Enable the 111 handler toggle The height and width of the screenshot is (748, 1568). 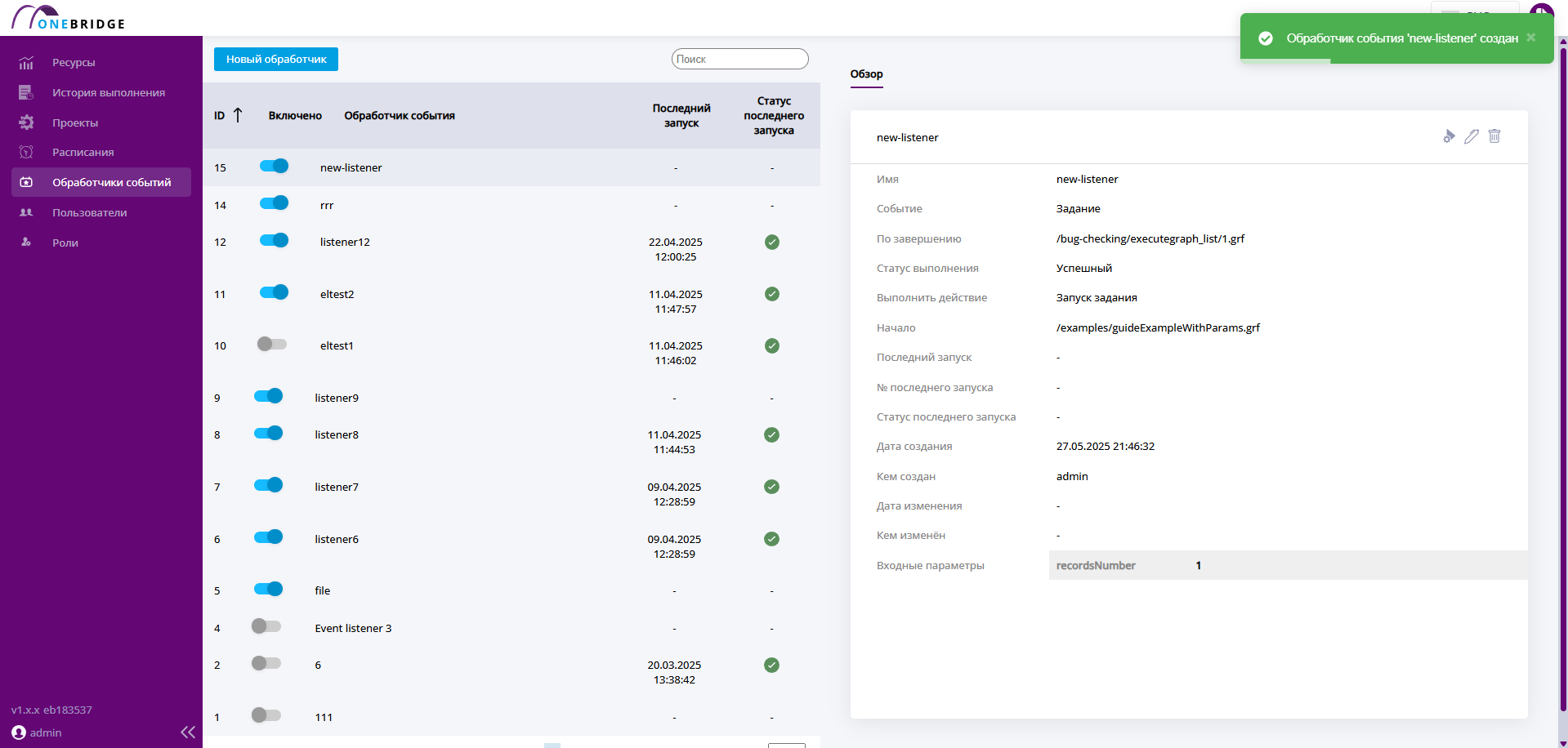tap(266, 715)
